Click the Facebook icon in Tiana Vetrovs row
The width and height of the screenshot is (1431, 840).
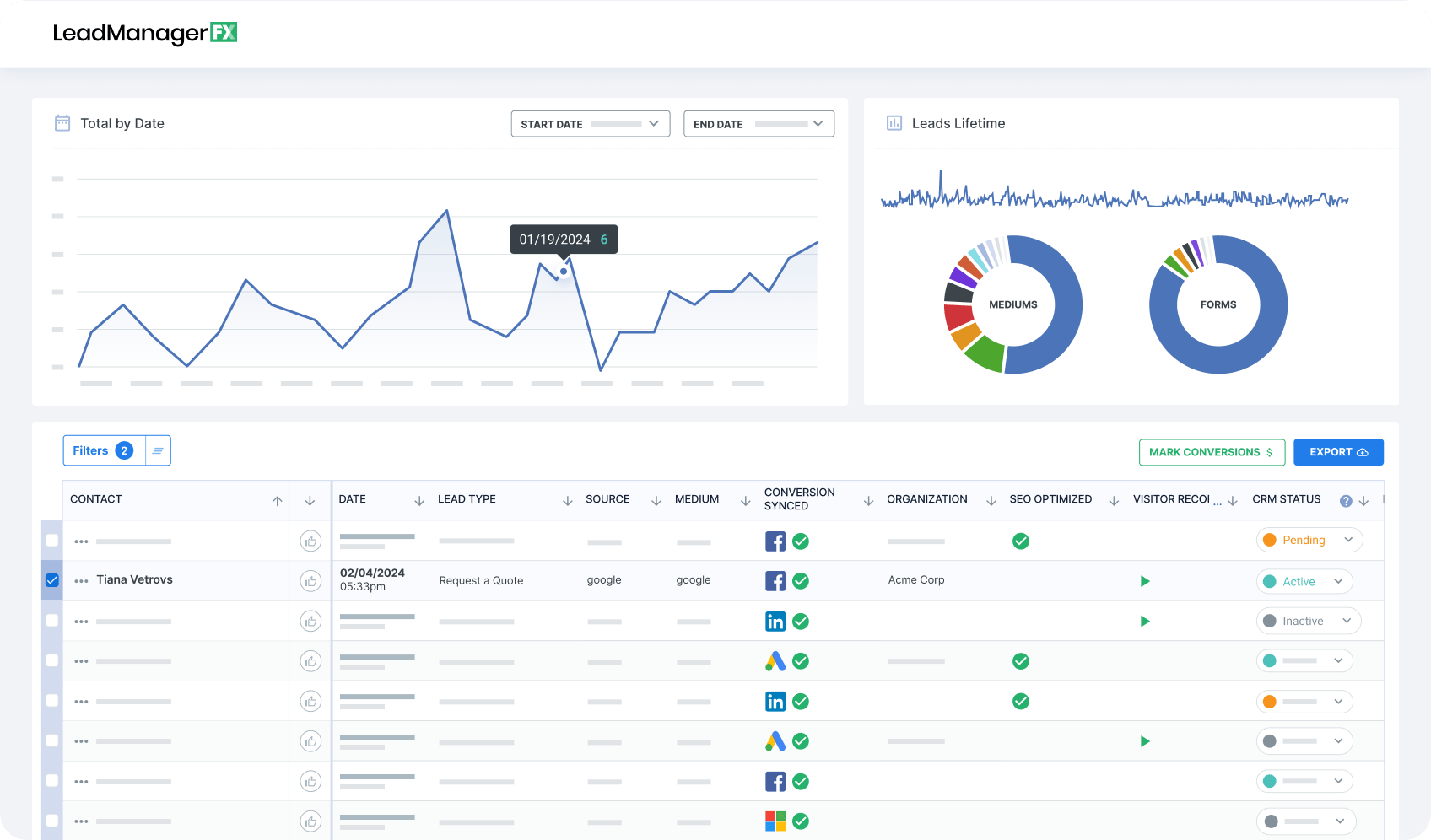coord(775,580)
